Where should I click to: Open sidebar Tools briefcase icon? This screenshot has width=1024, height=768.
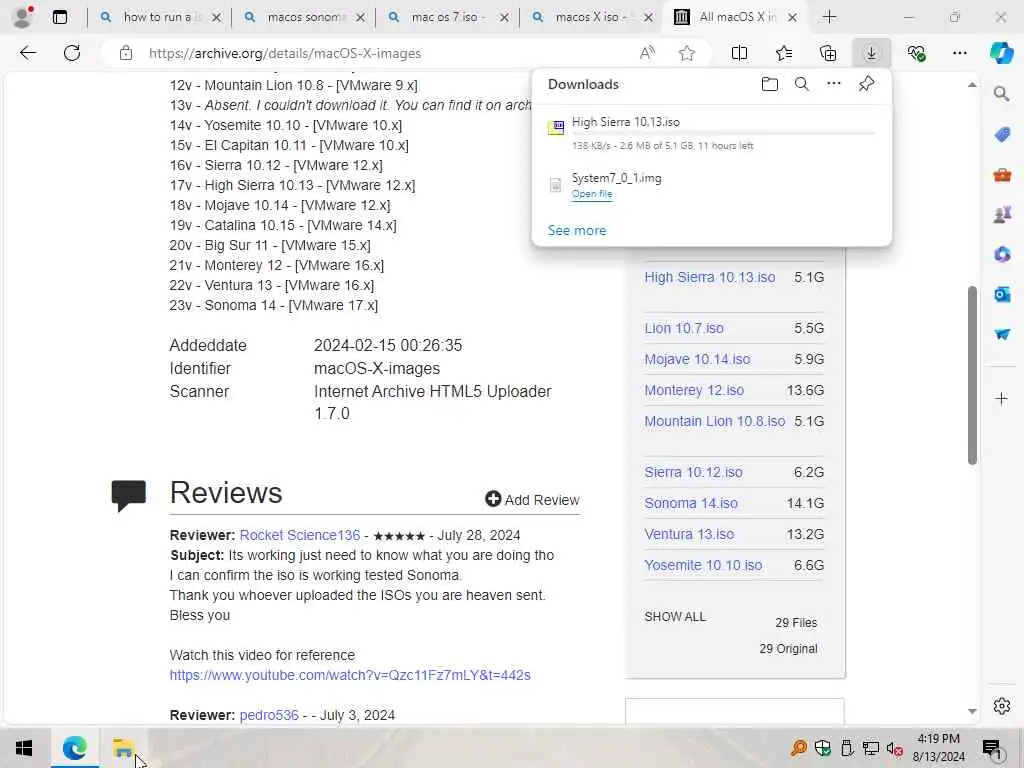1002,174
